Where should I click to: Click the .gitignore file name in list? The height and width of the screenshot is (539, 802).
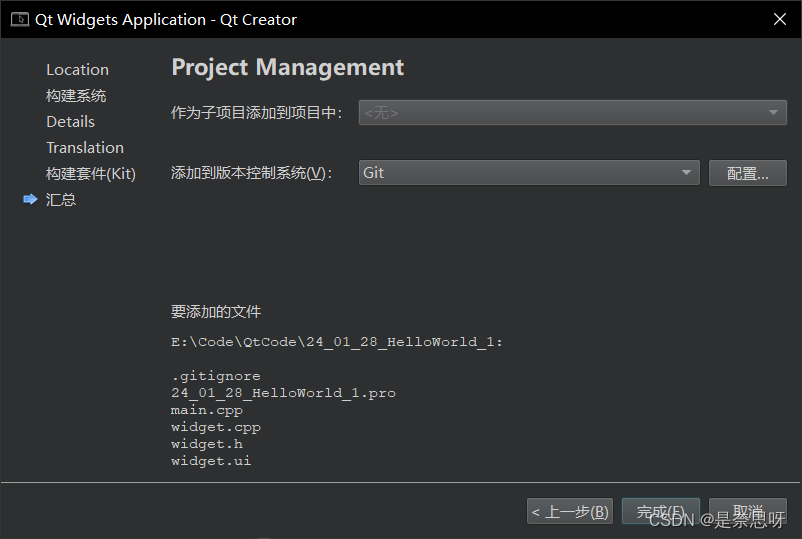(x=216, y=376)
